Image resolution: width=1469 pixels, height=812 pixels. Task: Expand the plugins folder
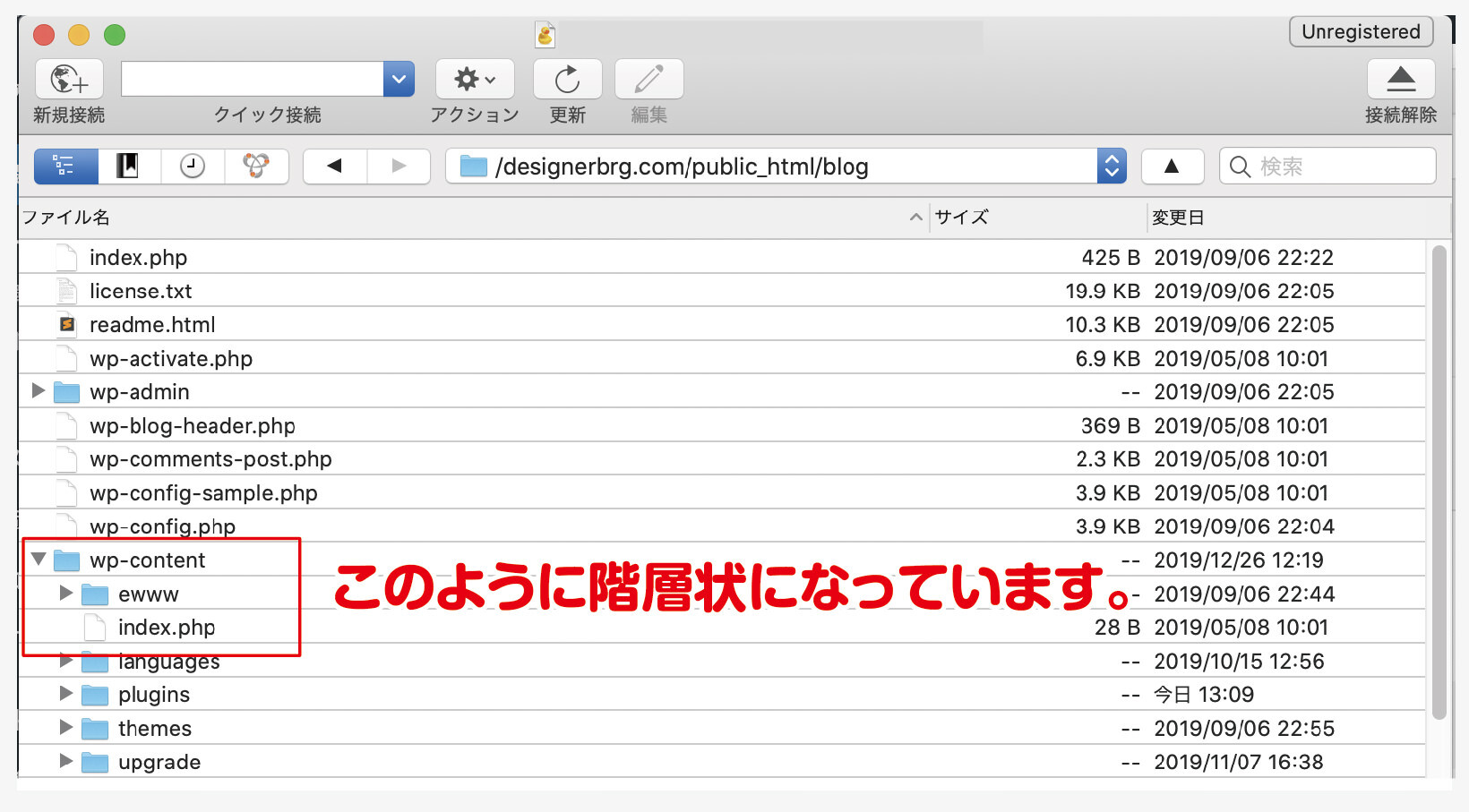tap(66, 694)
